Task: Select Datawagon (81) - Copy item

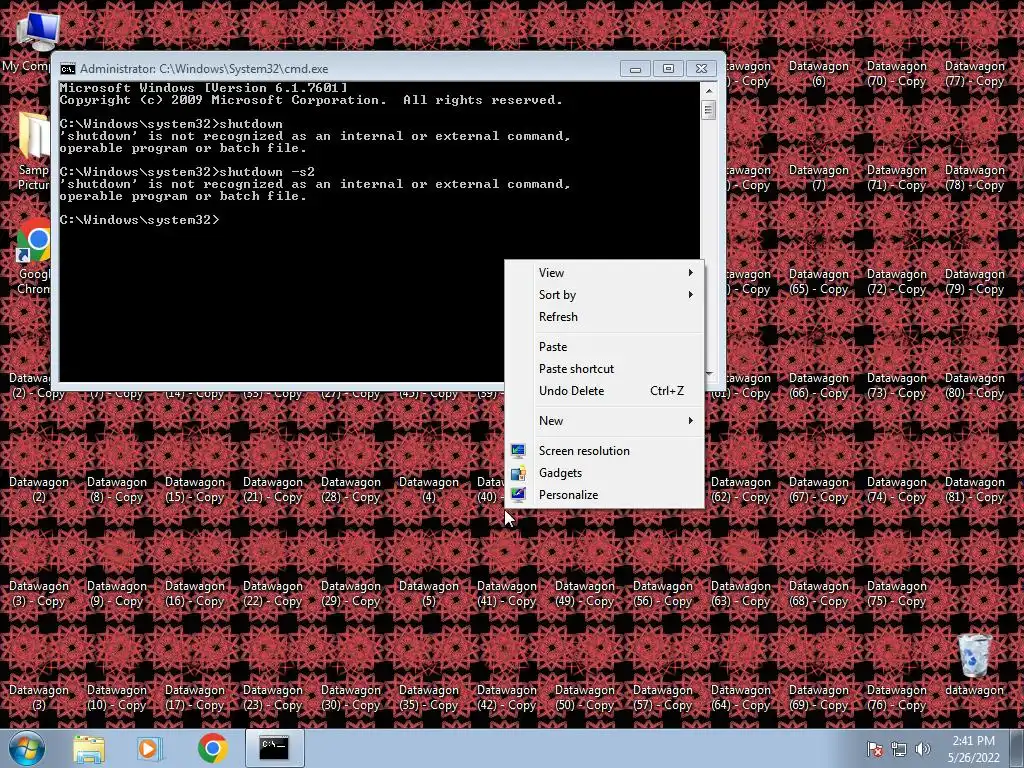Action: [974, 489]
